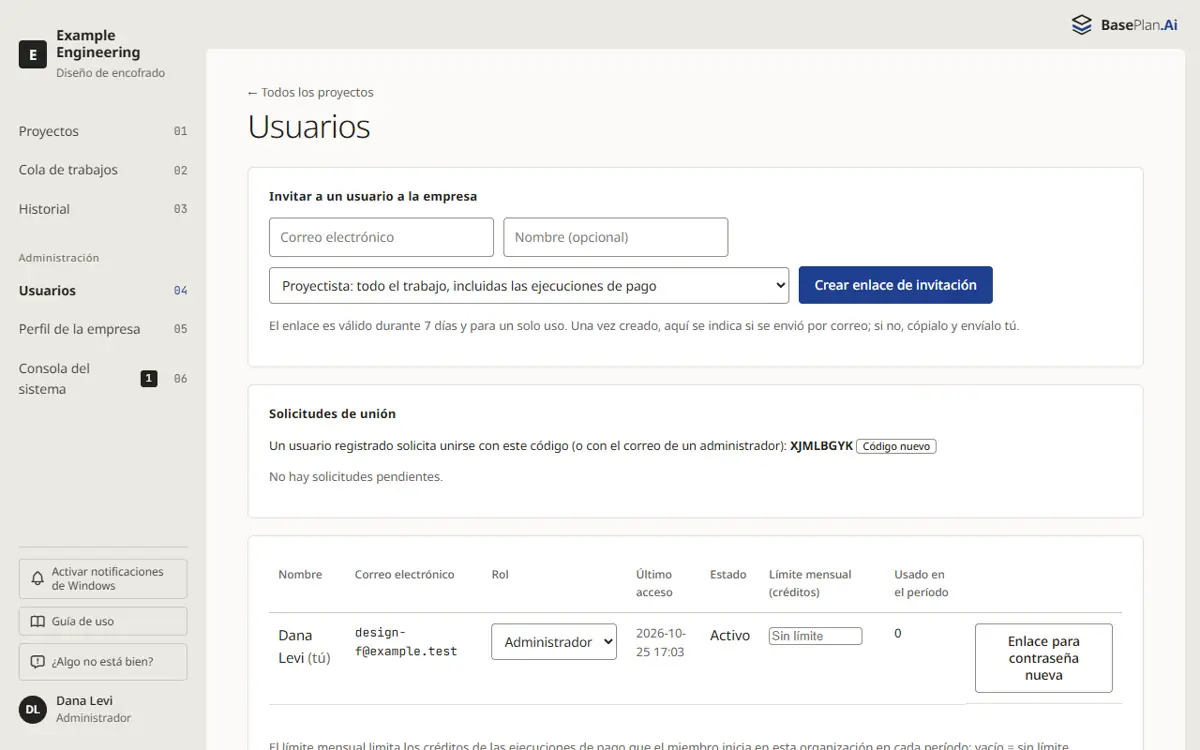Click the Invitar a un usuario heading

coord(373,196)
